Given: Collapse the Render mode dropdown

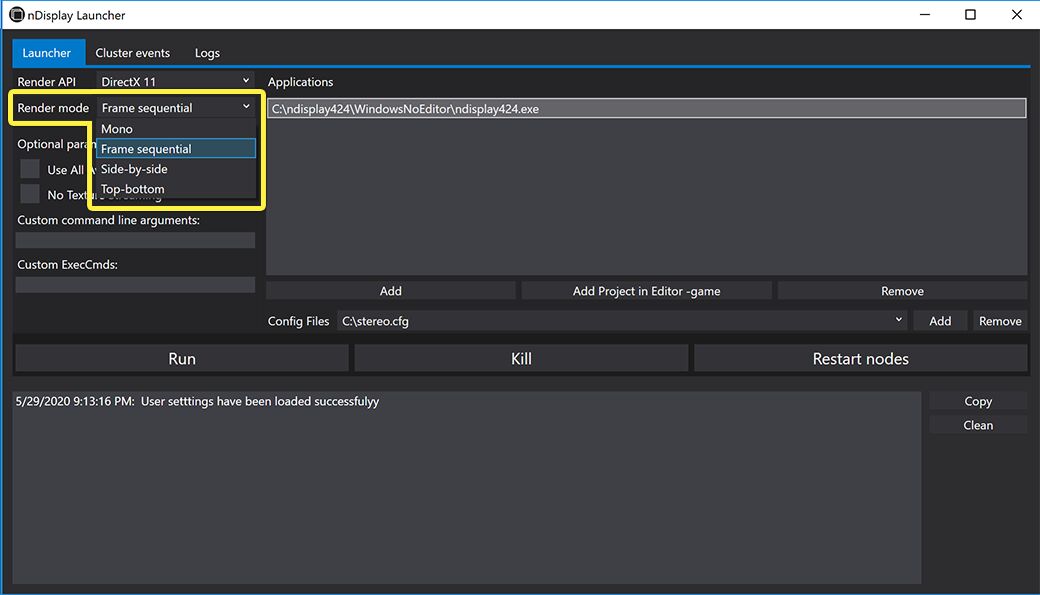Looking at the screenshot, I should click(x=176, y=107).
